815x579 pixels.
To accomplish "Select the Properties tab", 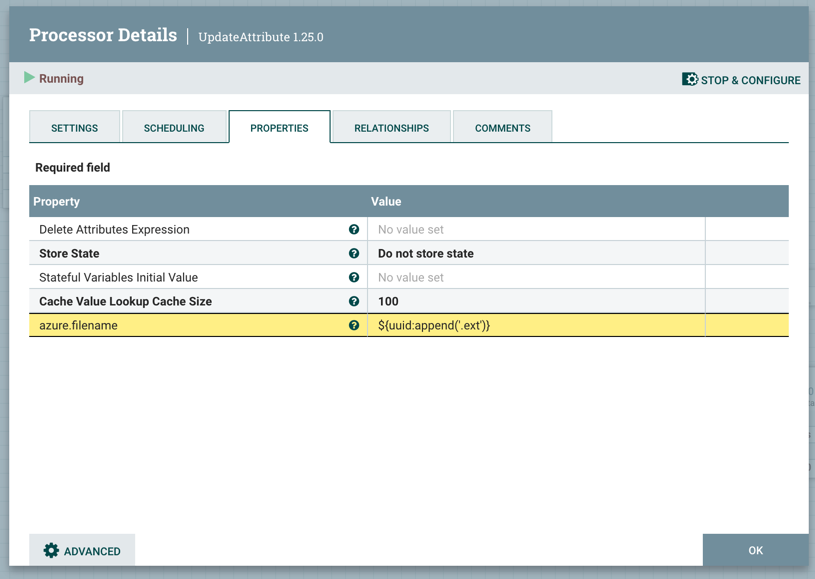I will (x=279, y=127).
